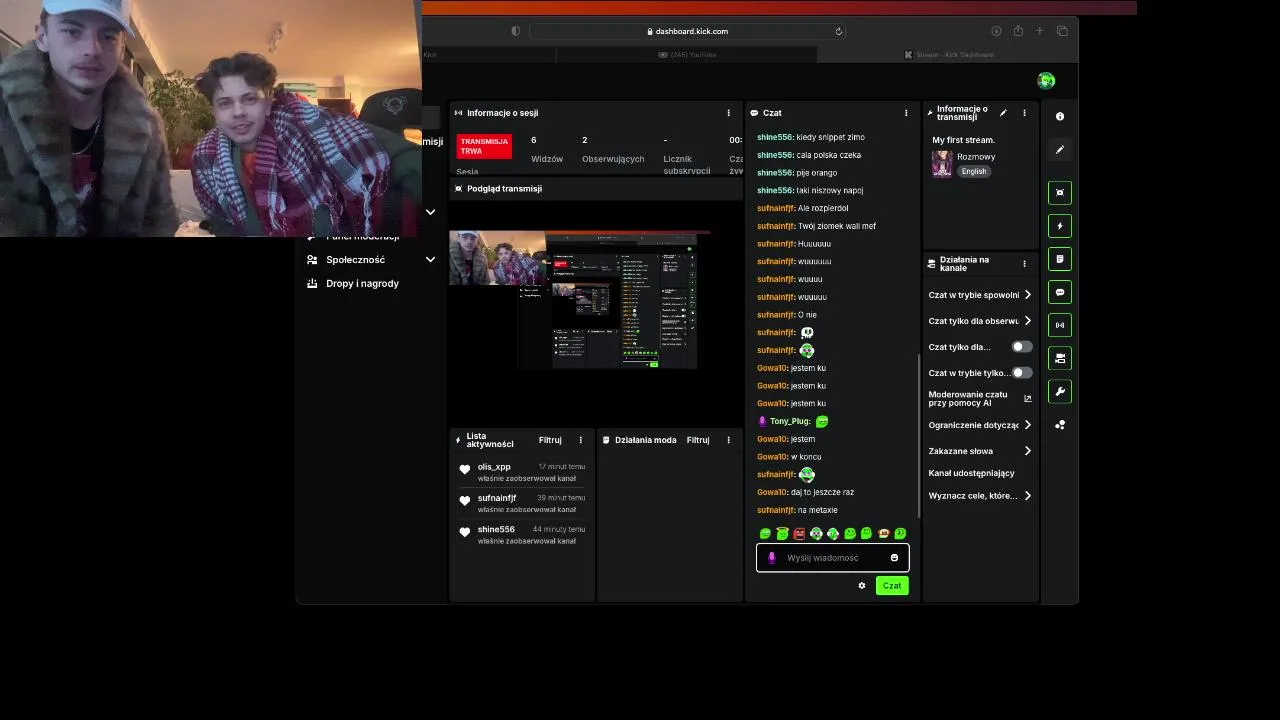The image size is (1280, 720).
Task: Open the info icon in right sidebar
Action: (x=1060, y=116)
